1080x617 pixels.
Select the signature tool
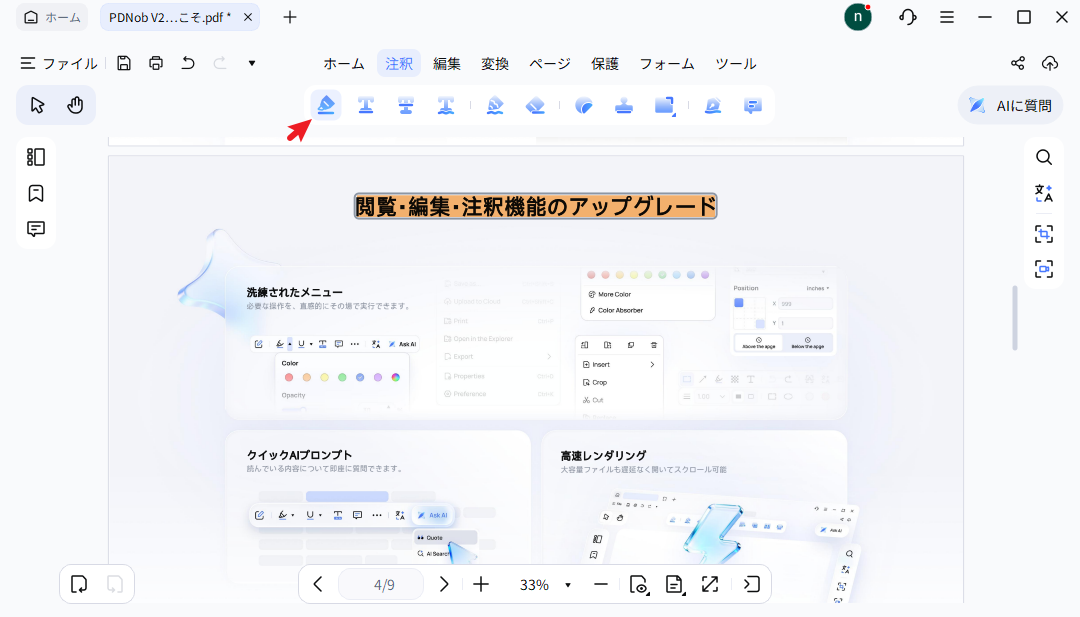tap(712, 104)
